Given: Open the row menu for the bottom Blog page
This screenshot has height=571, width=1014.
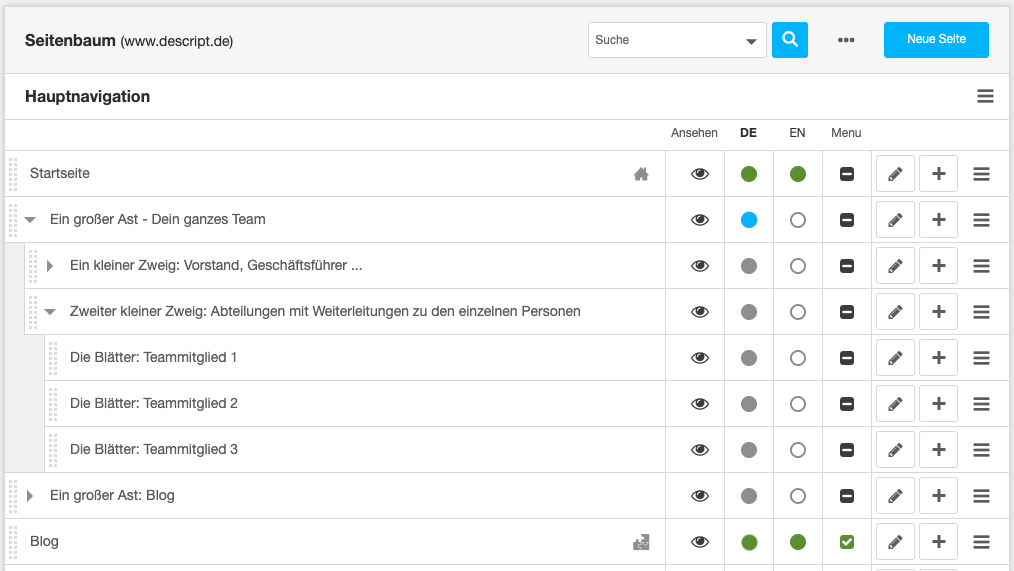Looking at the screenshot, I should [x=981, y=542].
